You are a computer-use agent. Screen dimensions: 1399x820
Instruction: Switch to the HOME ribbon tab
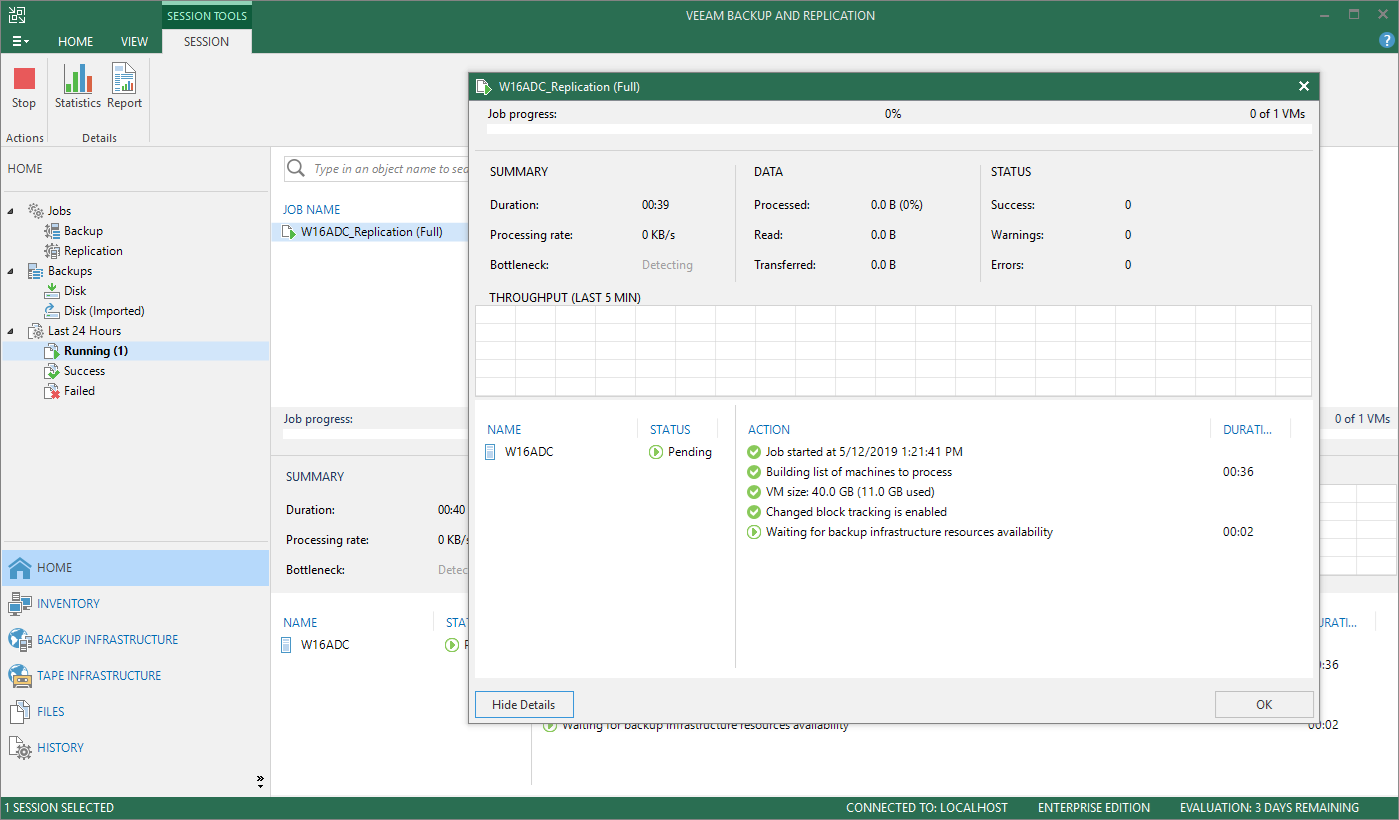point(76,42)
